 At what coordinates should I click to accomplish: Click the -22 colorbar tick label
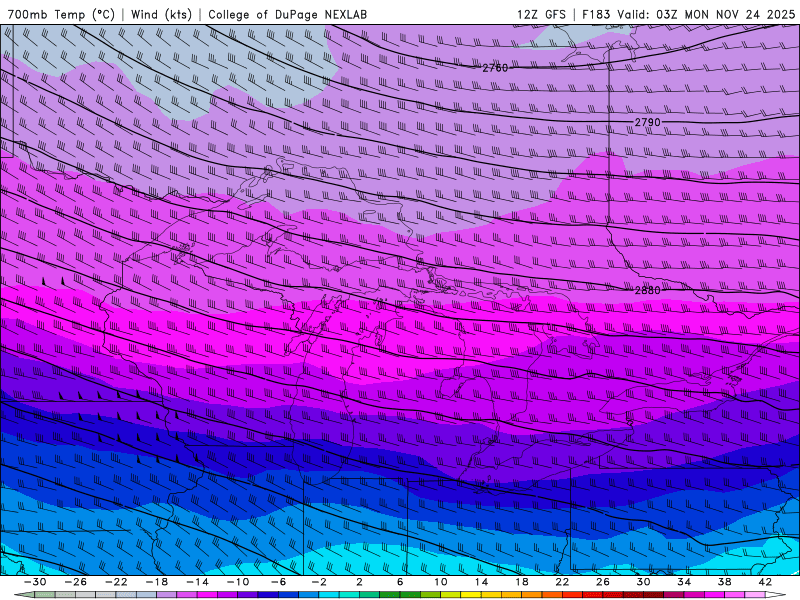pos(116,582)
